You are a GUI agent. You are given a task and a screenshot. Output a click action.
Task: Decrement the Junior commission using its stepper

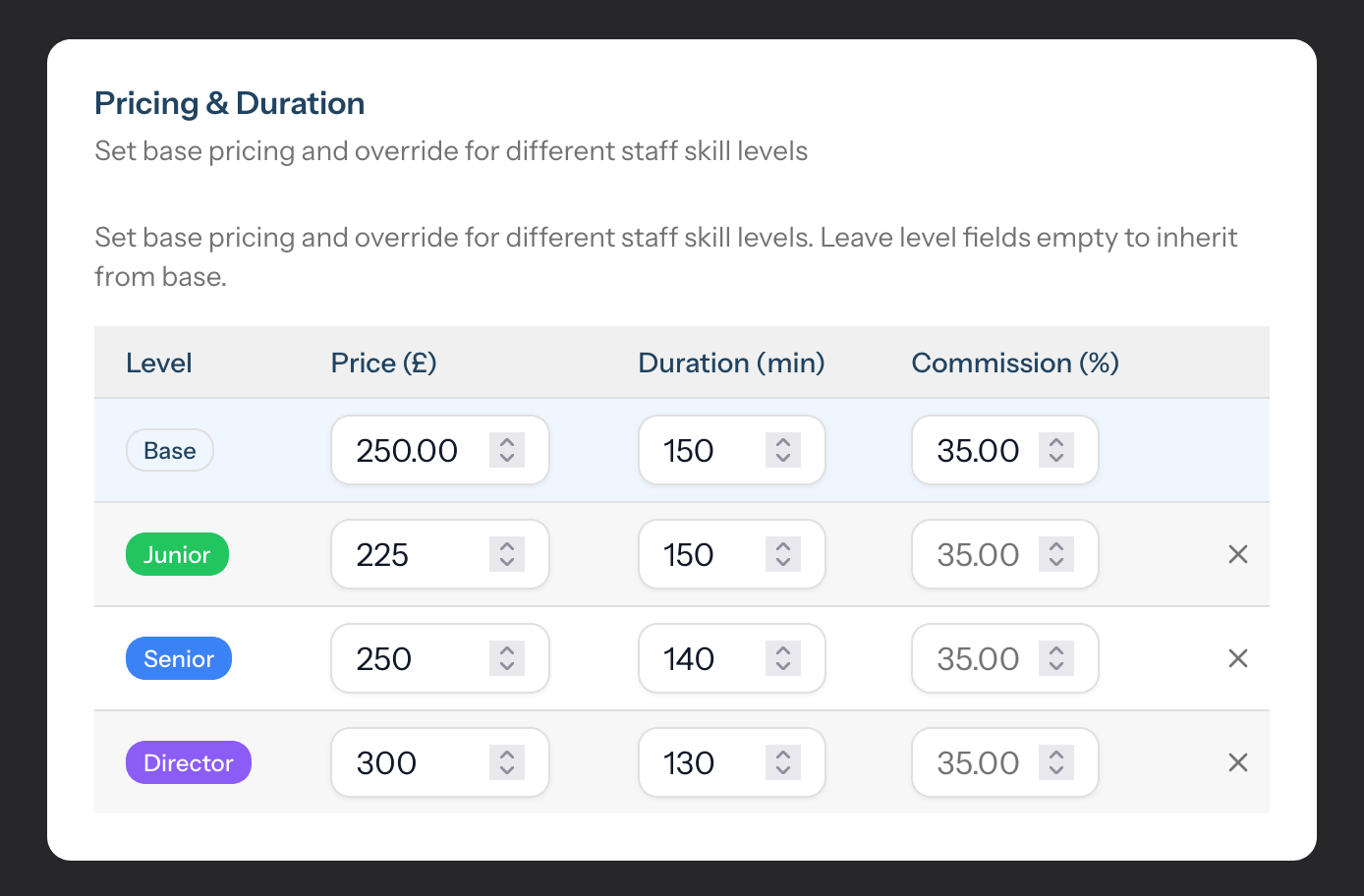point(1056,562)
